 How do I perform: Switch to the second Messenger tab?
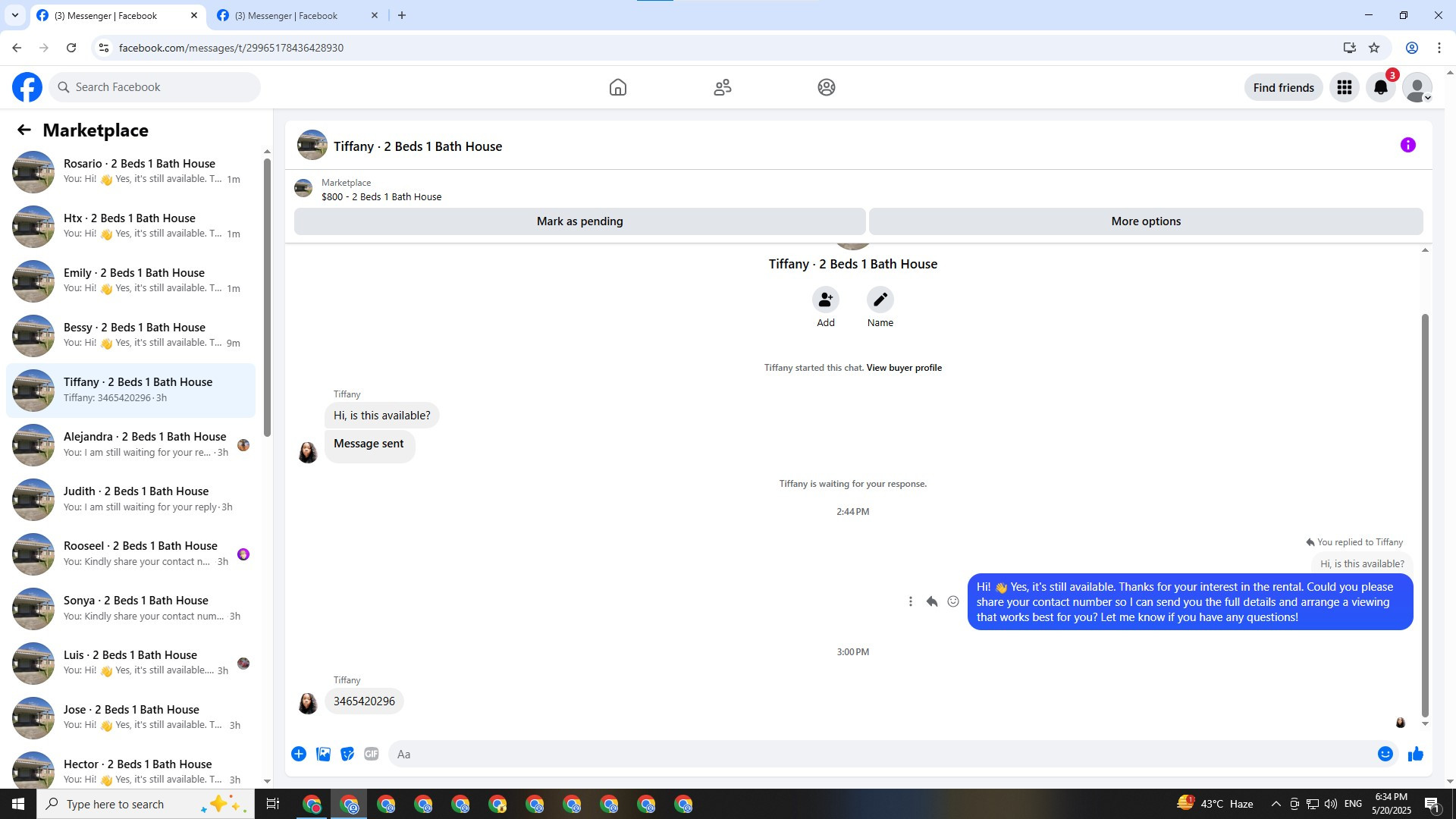click(x=288, y=15)
